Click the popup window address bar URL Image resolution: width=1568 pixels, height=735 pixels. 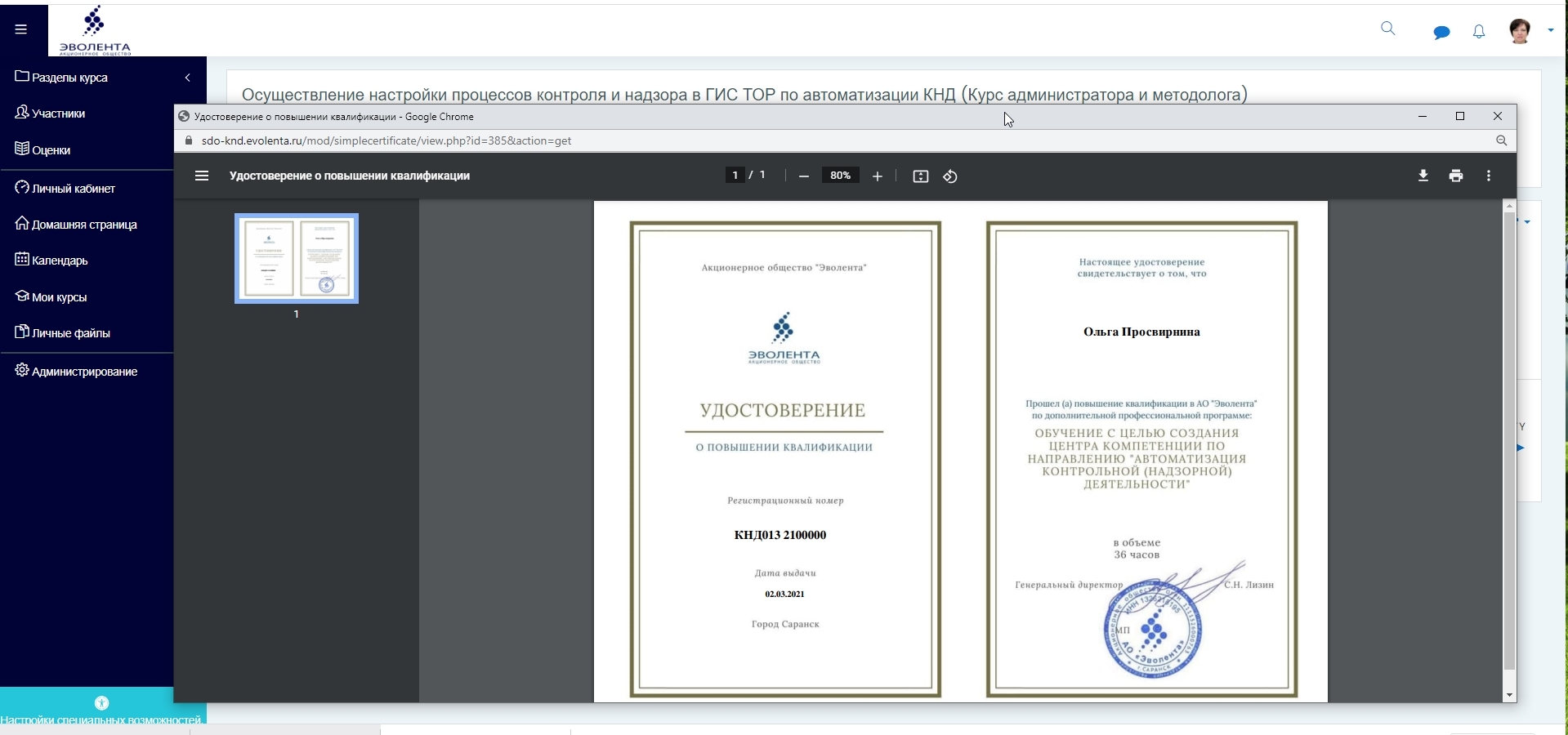(x=386, y=140)
